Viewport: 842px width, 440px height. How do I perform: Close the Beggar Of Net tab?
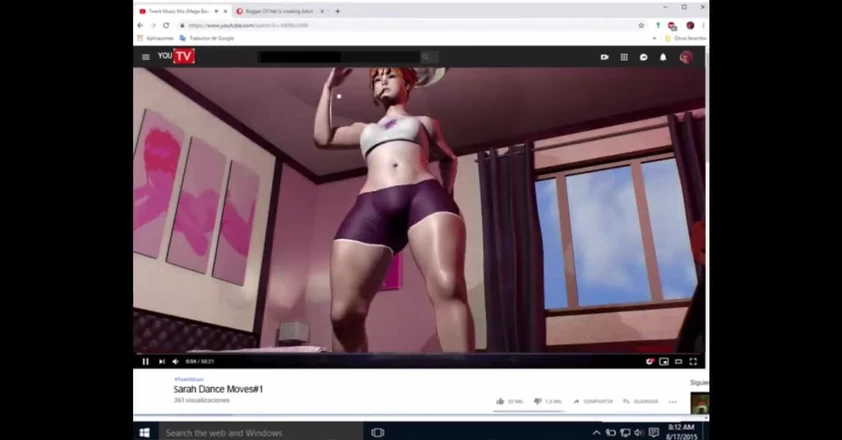(322, 11)
